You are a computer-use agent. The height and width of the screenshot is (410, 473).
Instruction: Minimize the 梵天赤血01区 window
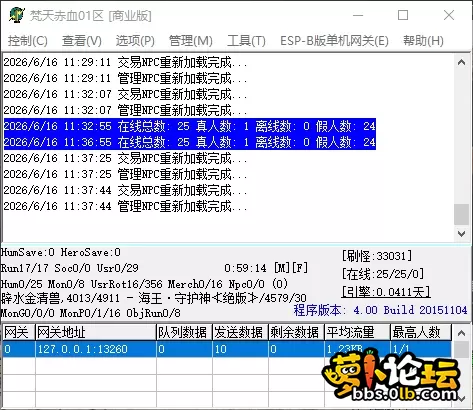coord(358,15)
